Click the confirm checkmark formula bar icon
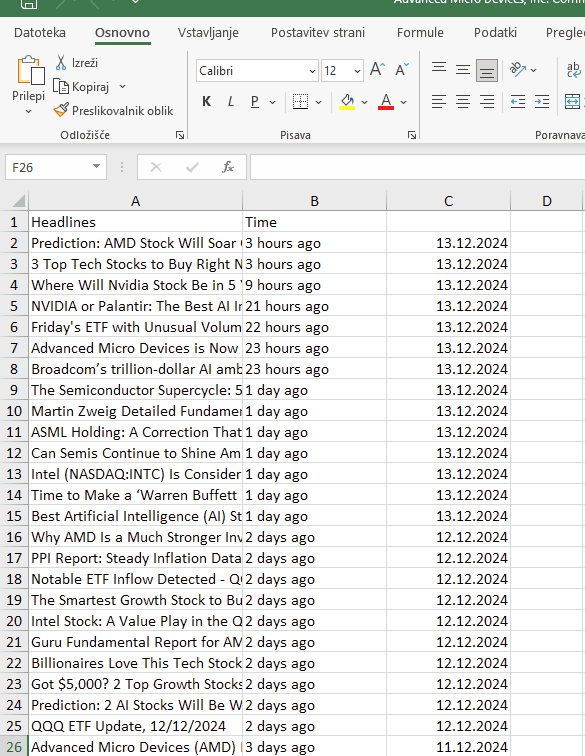This screenshot has width=585, height=756. 192,167
